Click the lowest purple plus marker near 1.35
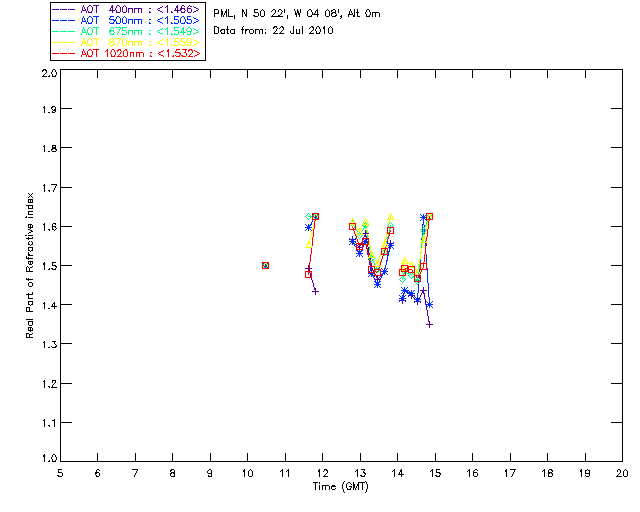This screenshot has height=512, width=640. [429, 325]
